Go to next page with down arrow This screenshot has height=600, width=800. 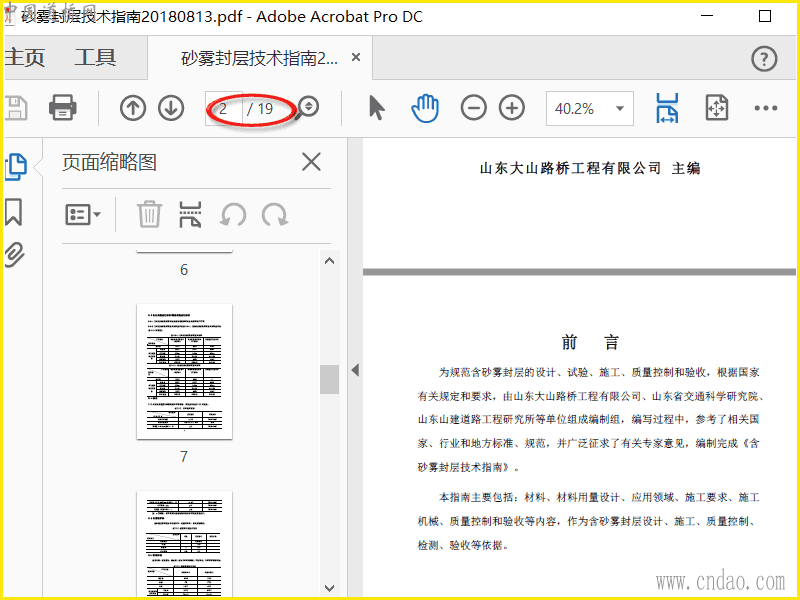tap(171, 108)
